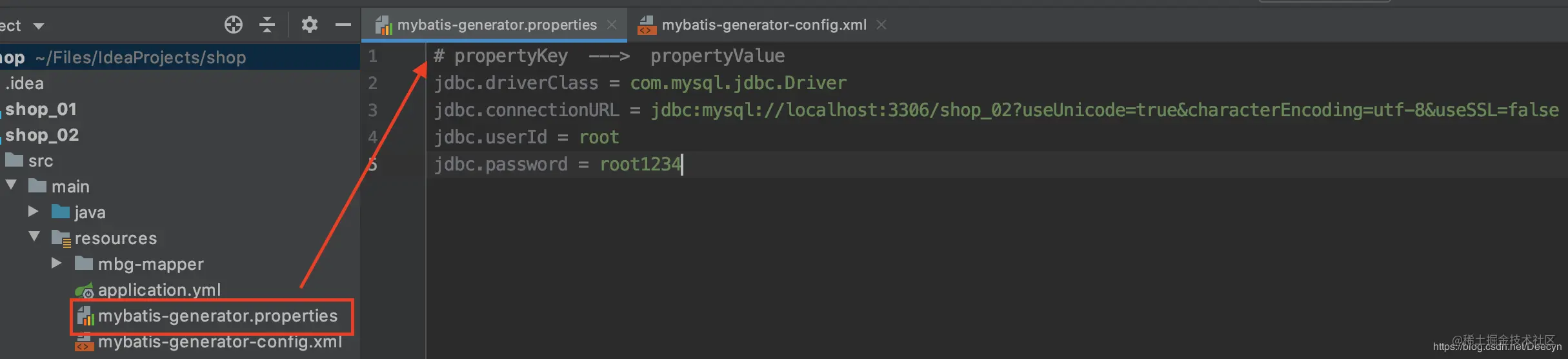This screenshot has width=1568, height=359.
Task: Click the '# propertyKey' comment text
Action: tap(501, 56)
